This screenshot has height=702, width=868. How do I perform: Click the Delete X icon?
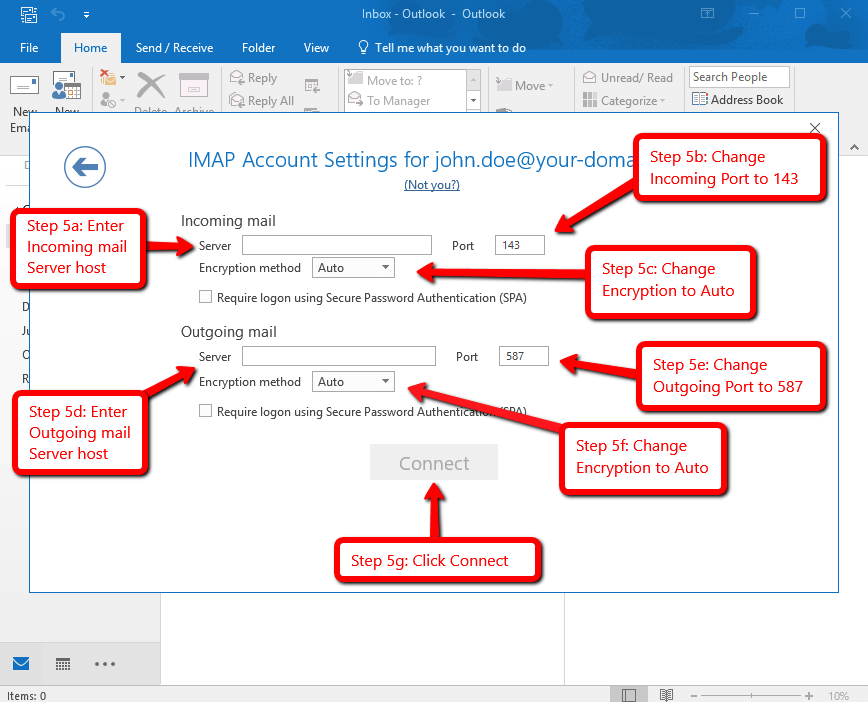(x=151, y=86)
